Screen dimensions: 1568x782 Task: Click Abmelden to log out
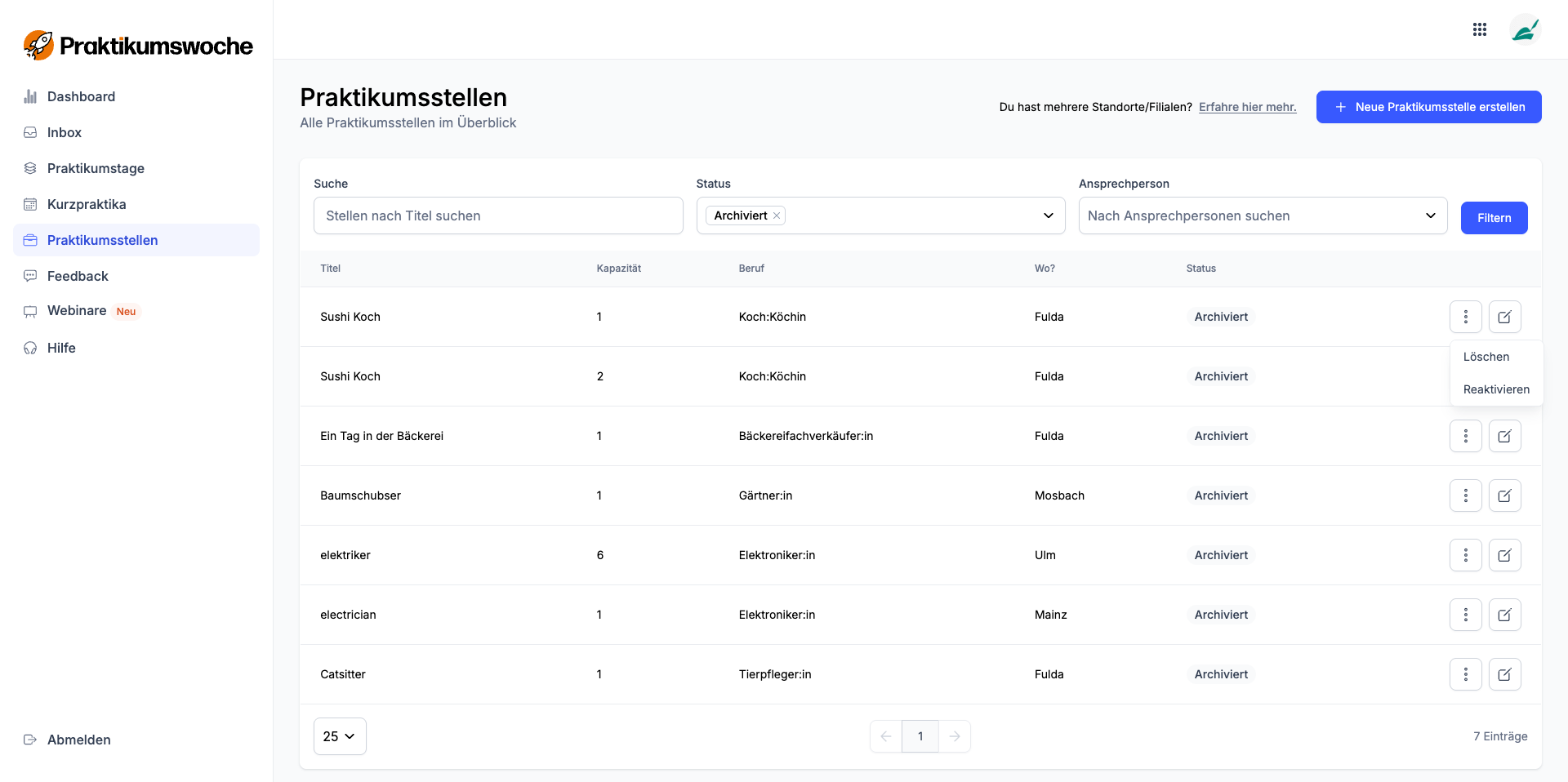pos(78,740)
